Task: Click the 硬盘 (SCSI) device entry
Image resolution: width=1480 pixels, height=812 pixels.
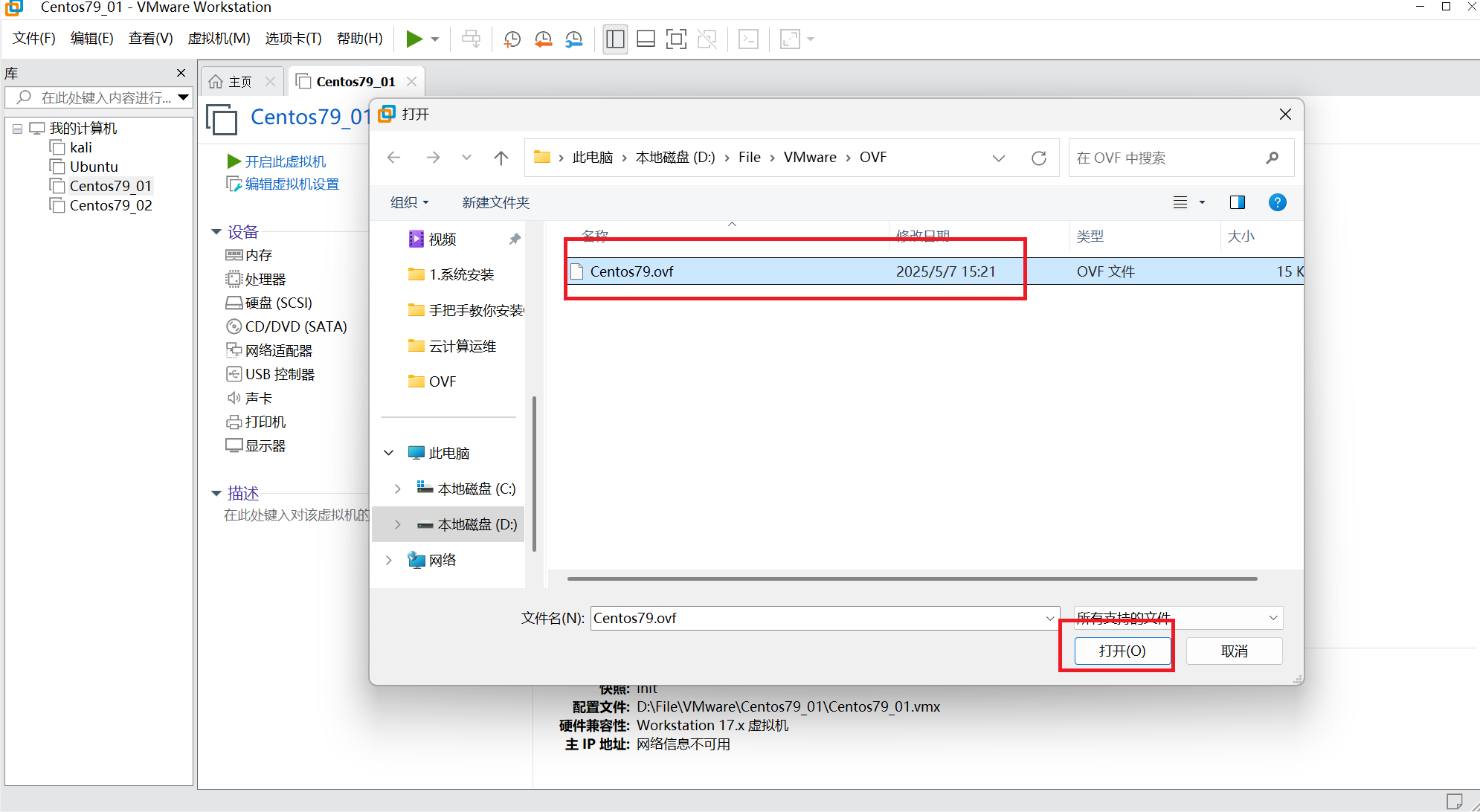Action: pyautogui.click(x=278, y=303)
